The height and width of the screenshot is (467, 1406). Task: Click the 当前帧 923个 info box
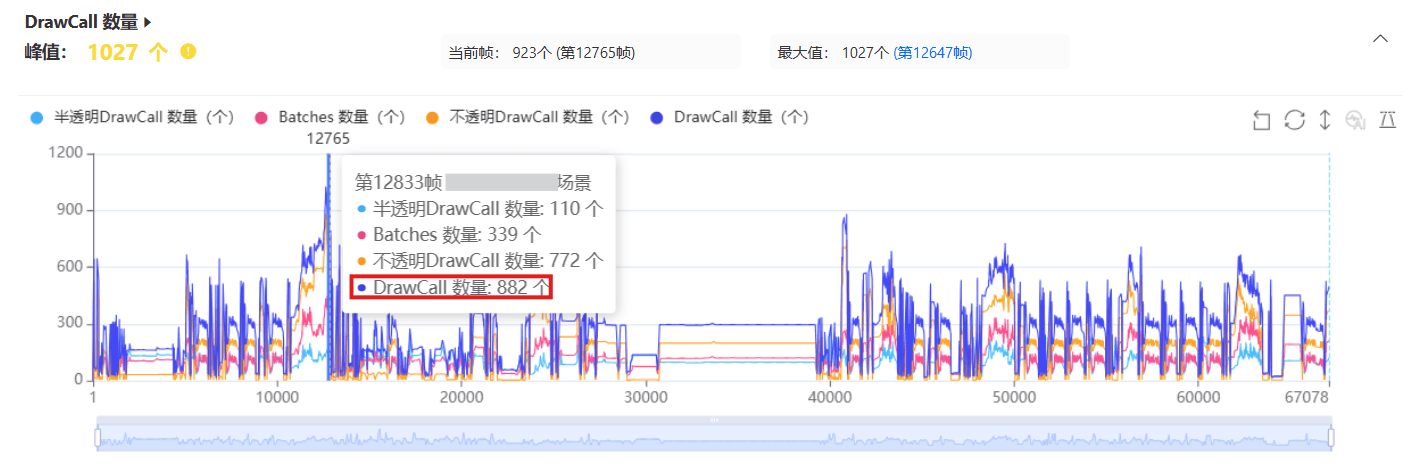590,52
